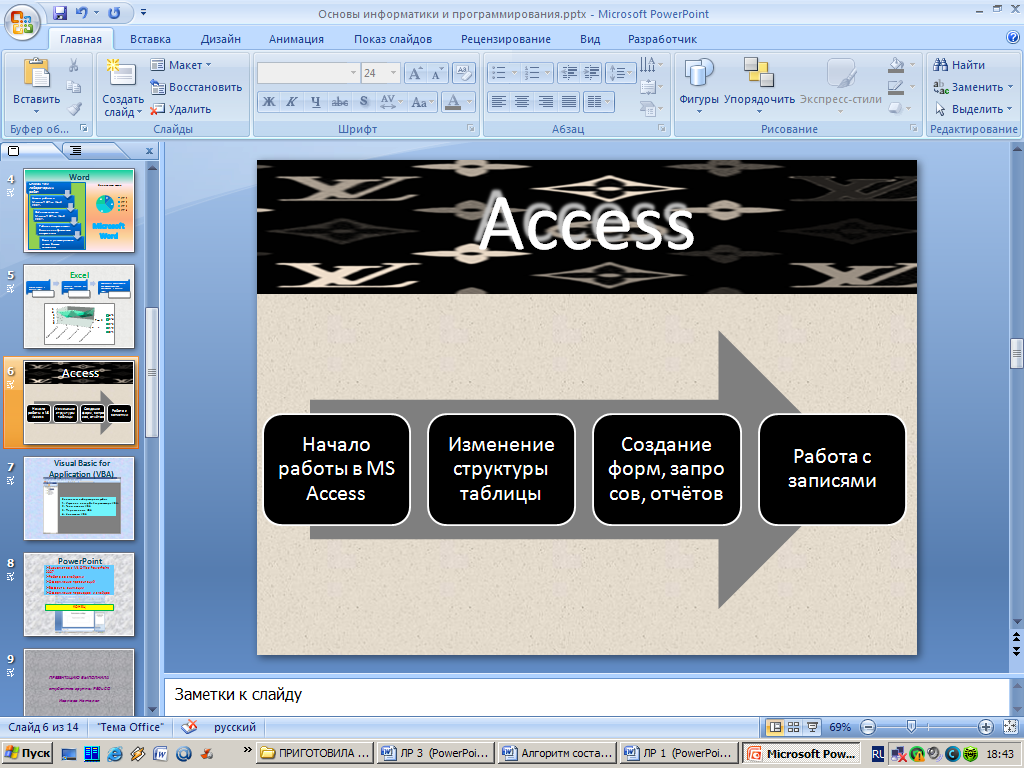The image size is (1024, 768).
Task: Create a new slide with Создать слайд icon
Action: coord(121,73)
